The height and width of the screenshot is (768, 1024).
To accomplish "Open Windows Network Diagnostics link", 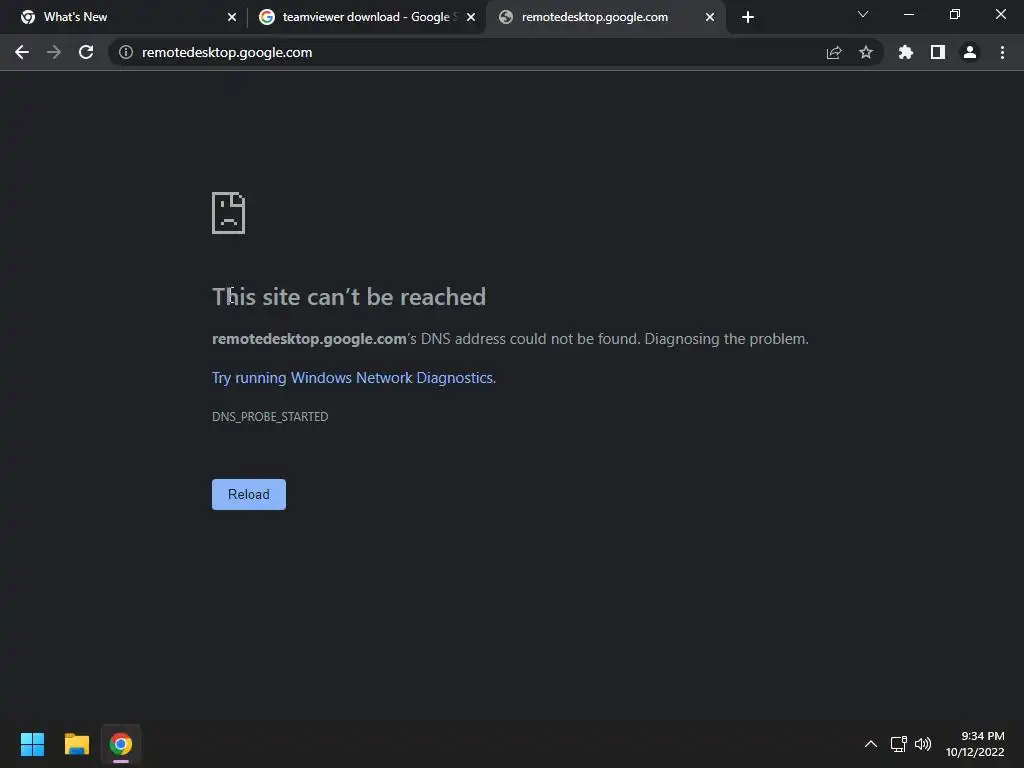I will click(354, 378).
